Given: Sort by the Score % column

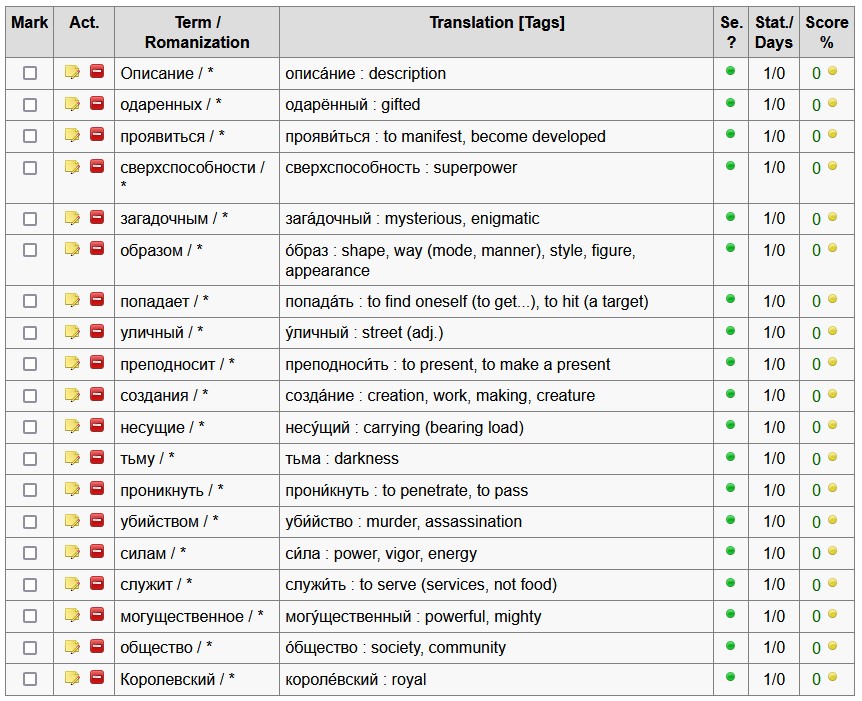Looking at the screenshot, I should click(x=826, y=32).
